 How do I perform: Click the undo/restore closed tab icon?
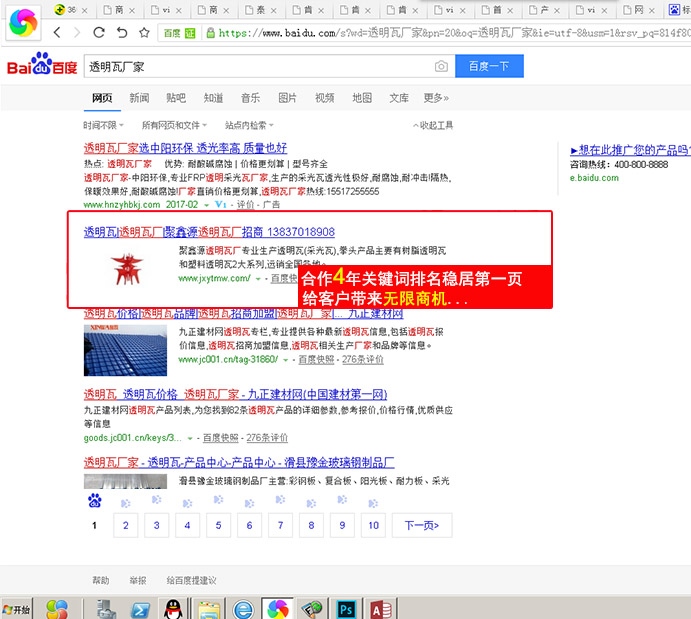coord(122,32)
